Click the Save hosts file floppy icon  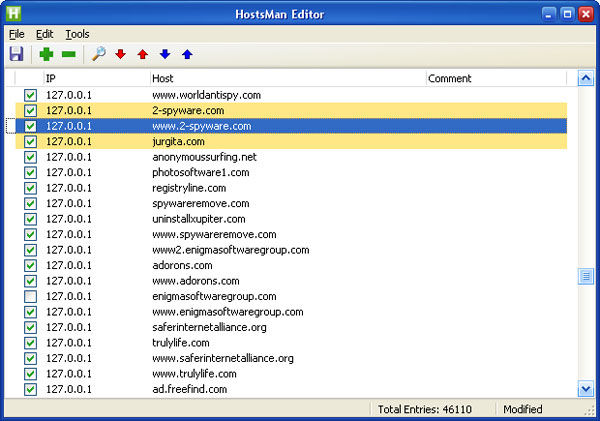click(x=16, y=54)
